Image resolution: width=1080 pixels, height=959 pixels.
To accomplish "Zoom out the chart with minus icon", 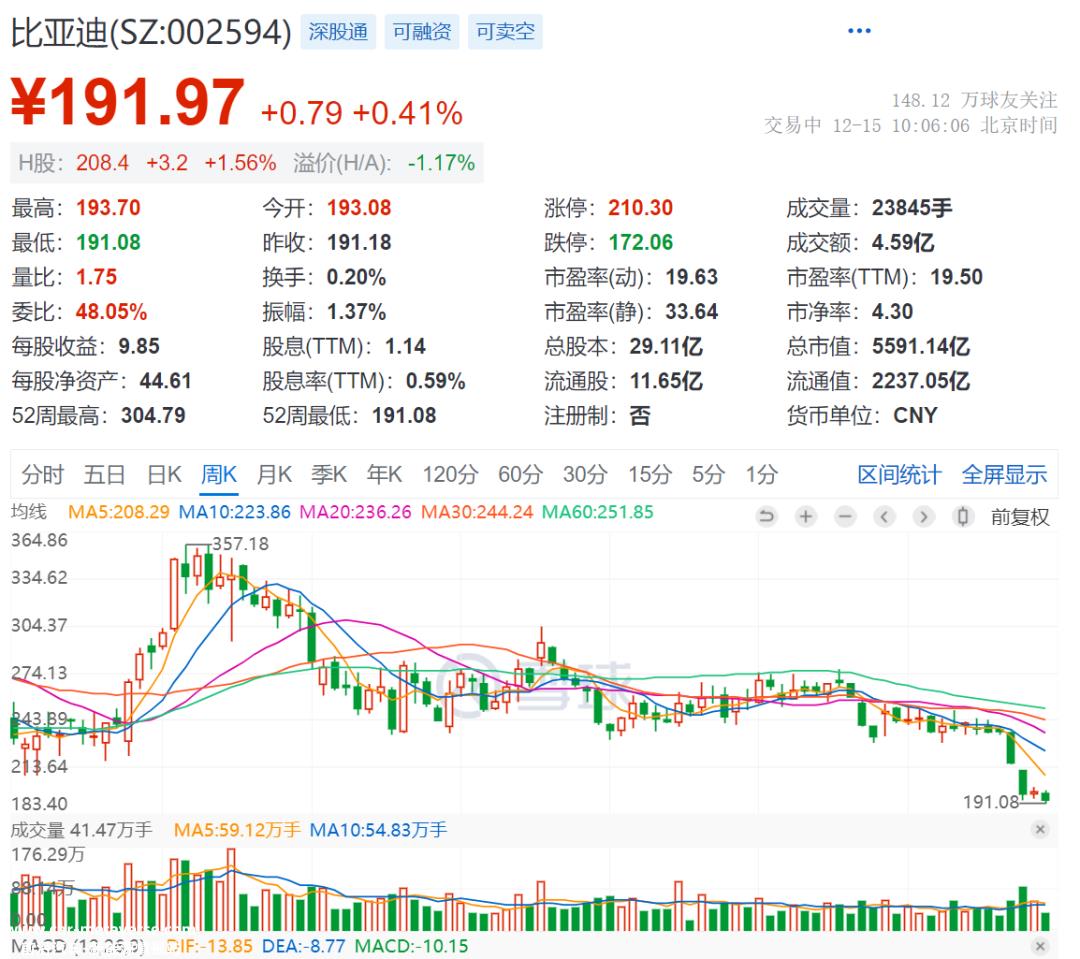I will [845, 516].
